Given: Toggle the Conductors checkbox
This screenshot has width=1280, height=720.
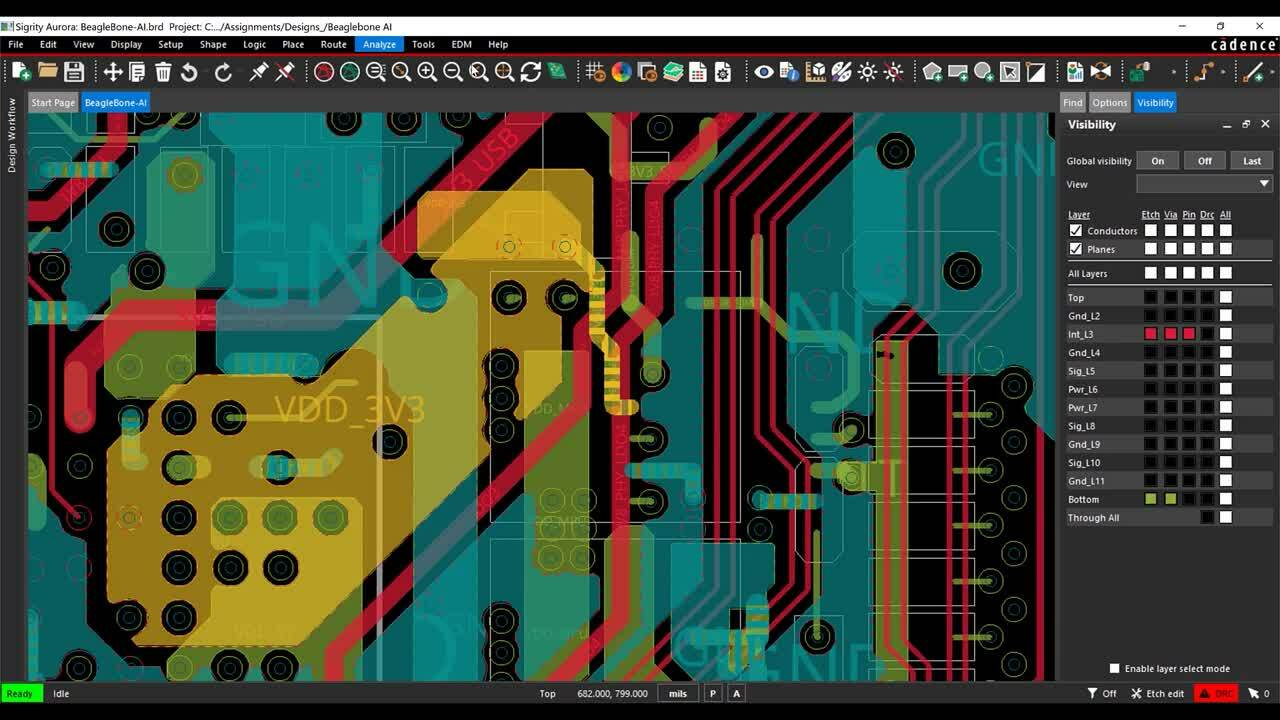Looking at the screenshot, I should coord(1076,231).
